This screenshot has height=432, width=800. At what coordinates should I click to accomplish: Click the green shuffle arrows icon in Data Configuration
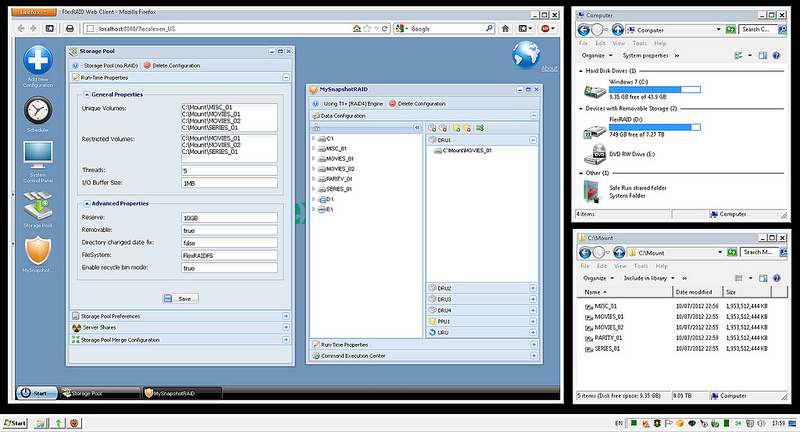[480, 128]
